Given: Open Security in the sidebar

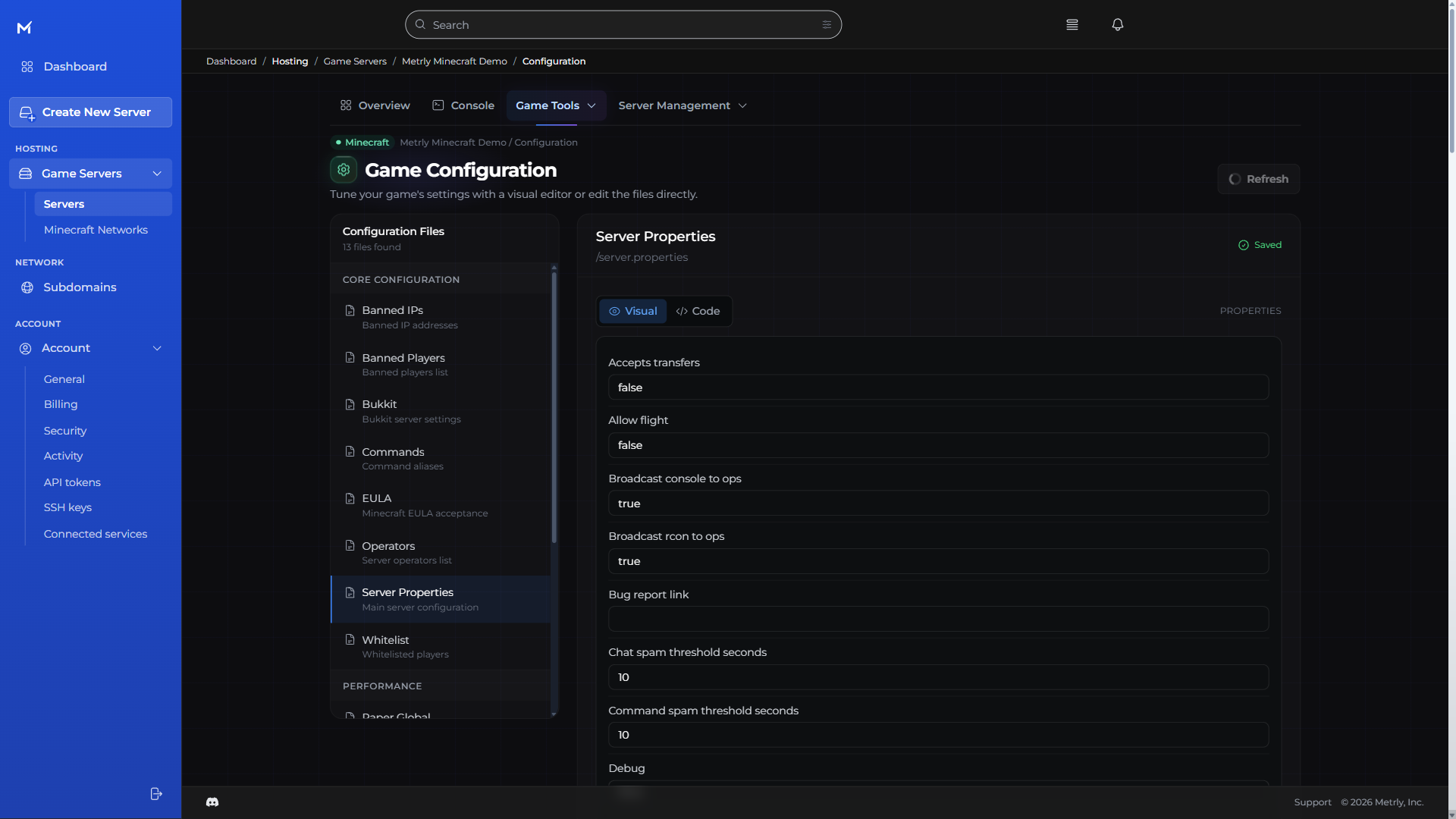Looking at the screenshot, I should [x=65, y=431].
